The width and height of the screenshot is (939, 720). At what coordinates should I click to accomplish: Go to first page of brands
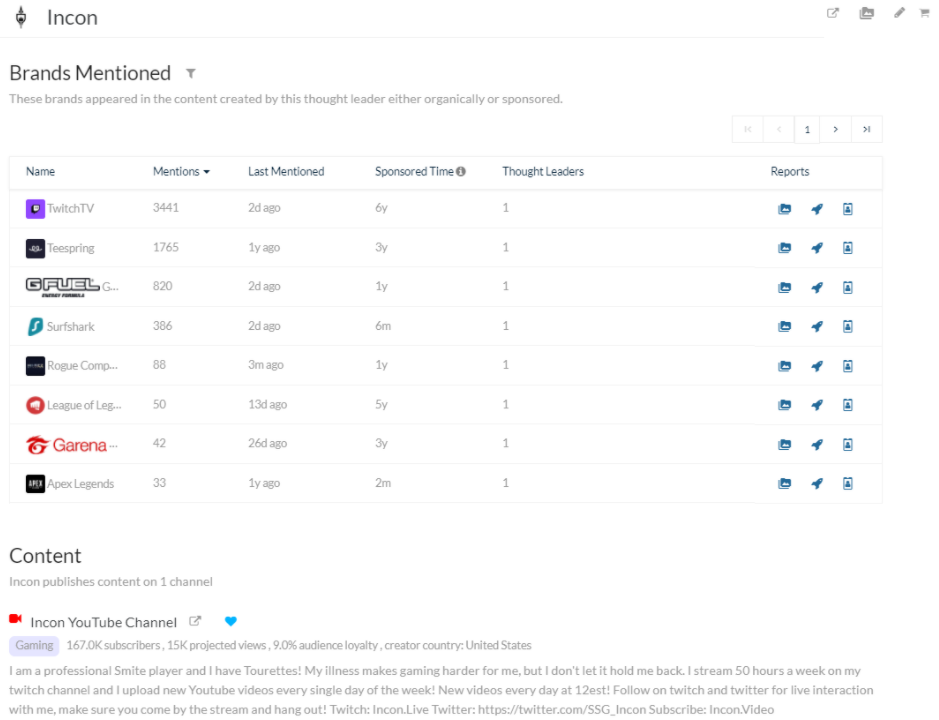[747, 129]
